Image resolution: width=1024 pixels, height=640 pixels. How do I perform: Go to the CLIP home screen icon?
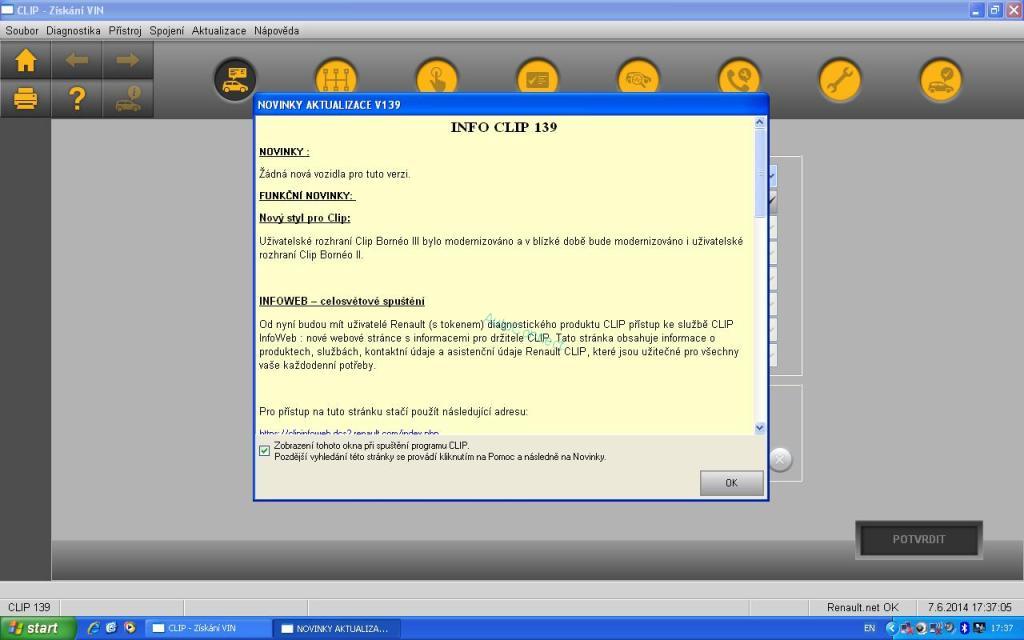point(25,60)
